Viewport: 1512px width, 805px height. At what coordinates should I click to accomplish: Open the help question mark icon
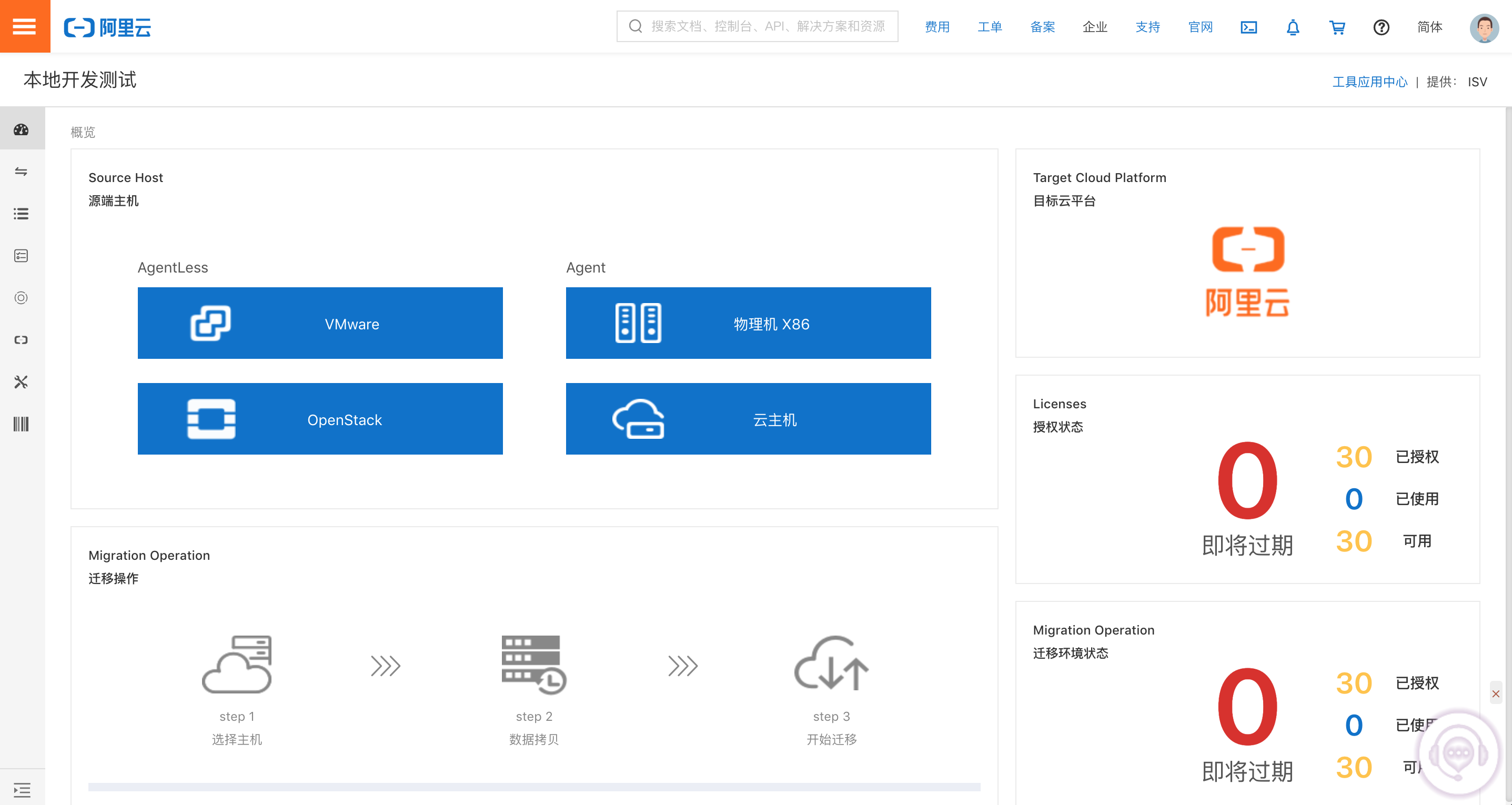(x=1381, y=27)
